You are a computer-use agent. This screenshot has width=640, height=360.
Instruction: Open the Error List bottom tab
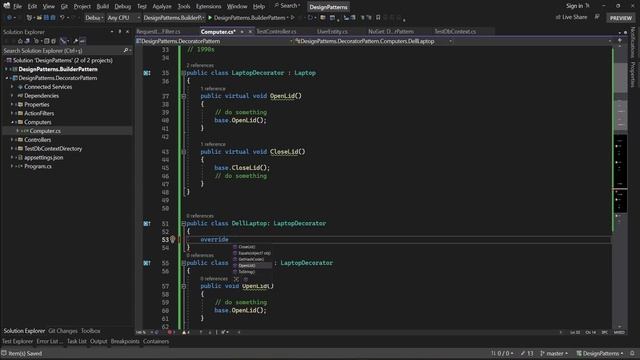click(x=49, y=341)
